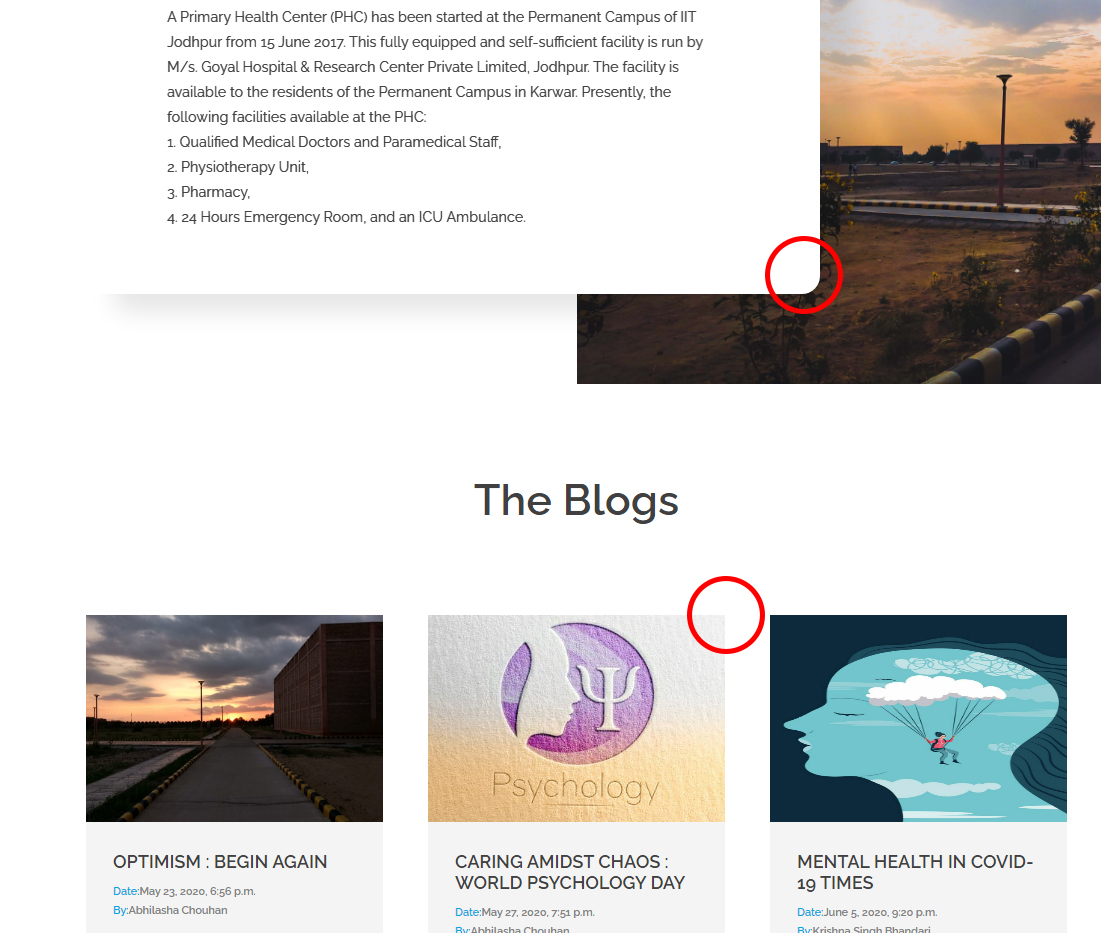This screenshot has height=933, width=1101.
Task: Click the date June 5, 2020 entry
Action: 867,912
